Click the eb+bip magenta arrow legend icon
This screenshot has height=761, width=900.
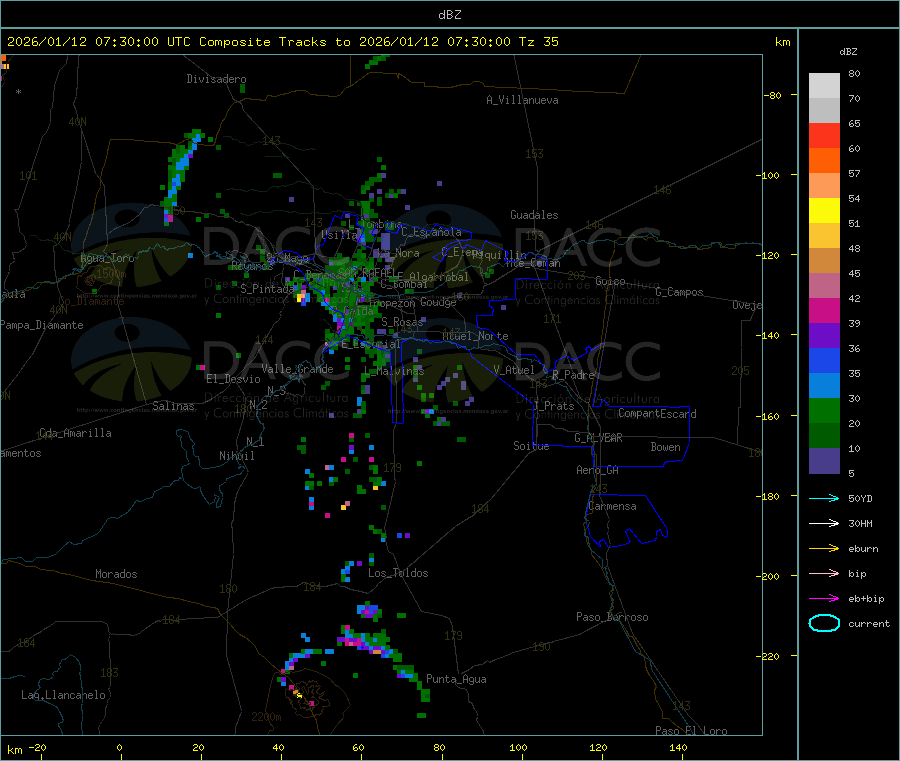pyautogui.click(x=824, y=599)
